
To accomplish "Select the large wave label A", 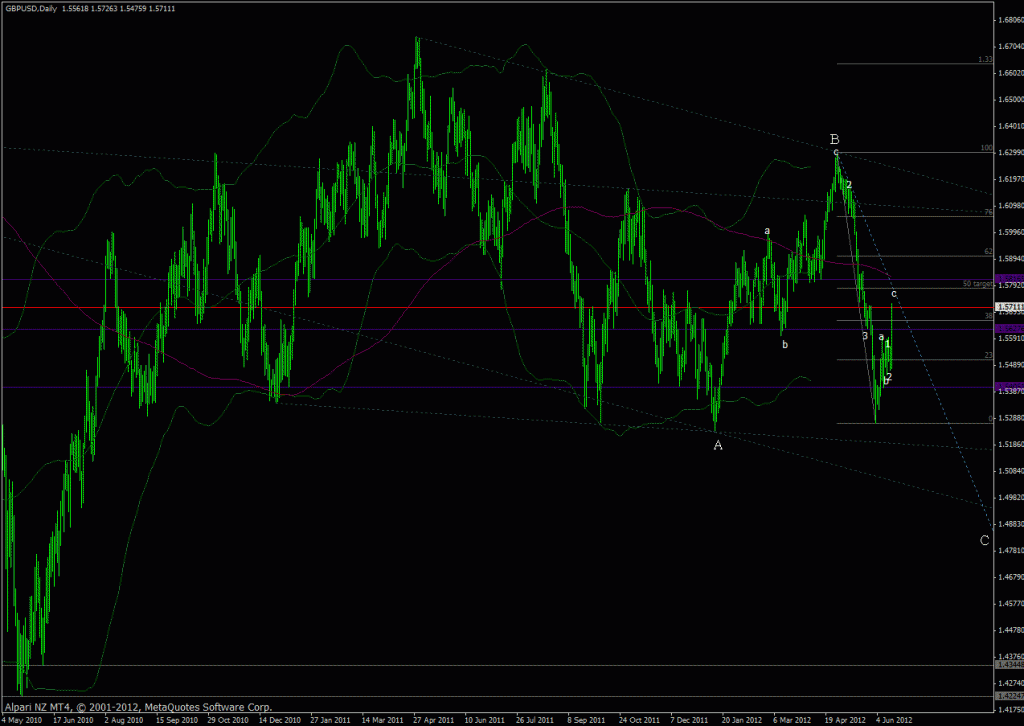I will (717, 446).
